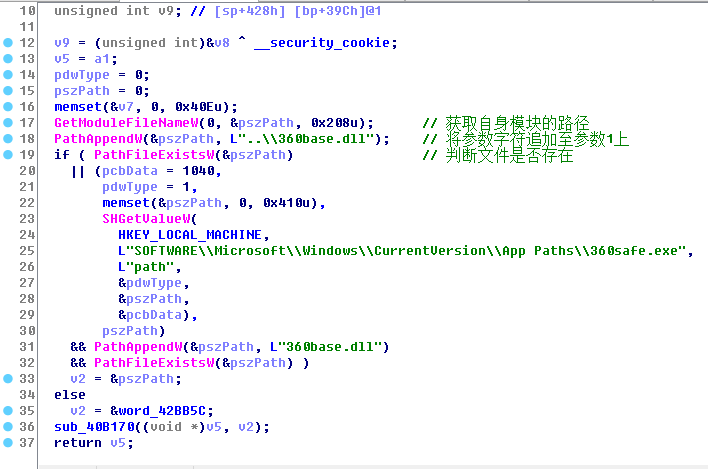Select PathFileExistsW on line 32
Viewport: 708px width, 469px height.
[154, 363]
